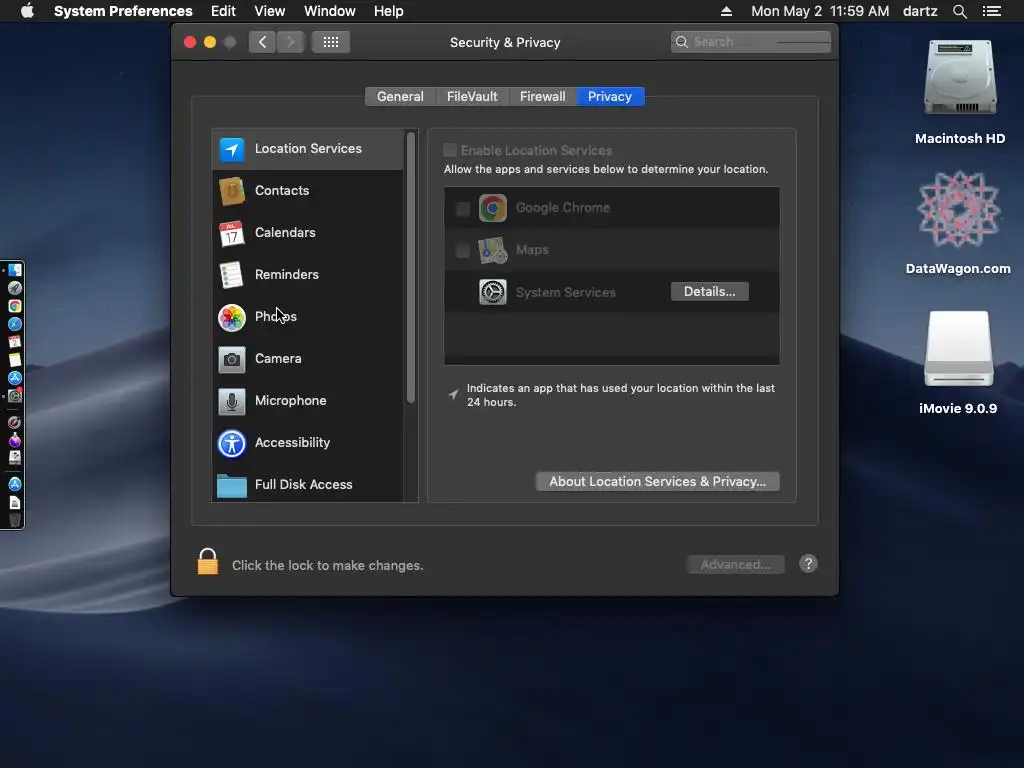Open the Apple menu

(27, 11)
